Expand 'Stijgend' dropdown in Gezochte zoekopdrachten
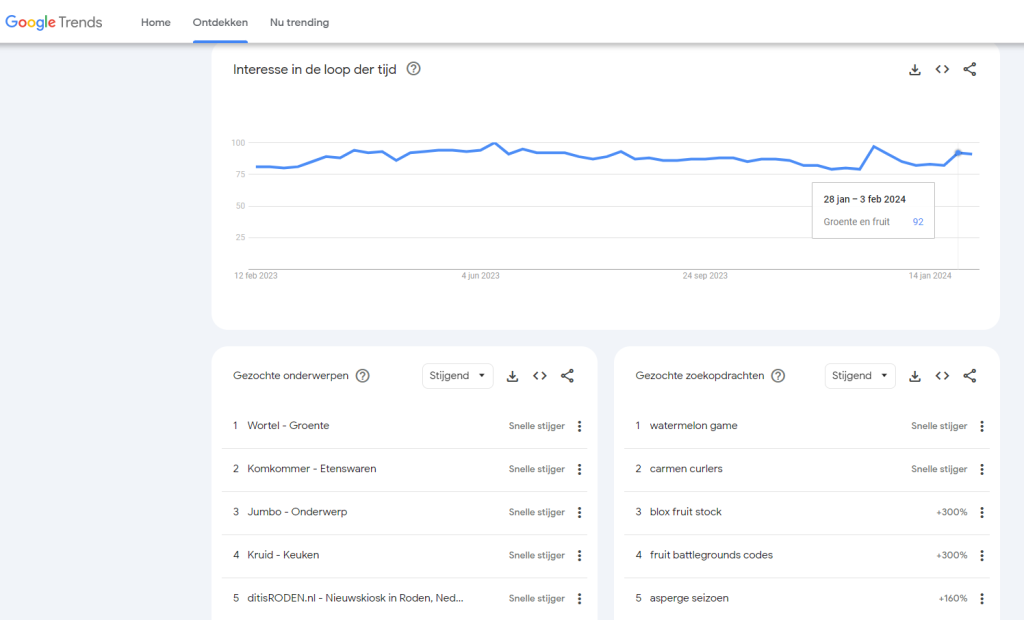Screen dimensions: 1024x620 pos(860,376)
